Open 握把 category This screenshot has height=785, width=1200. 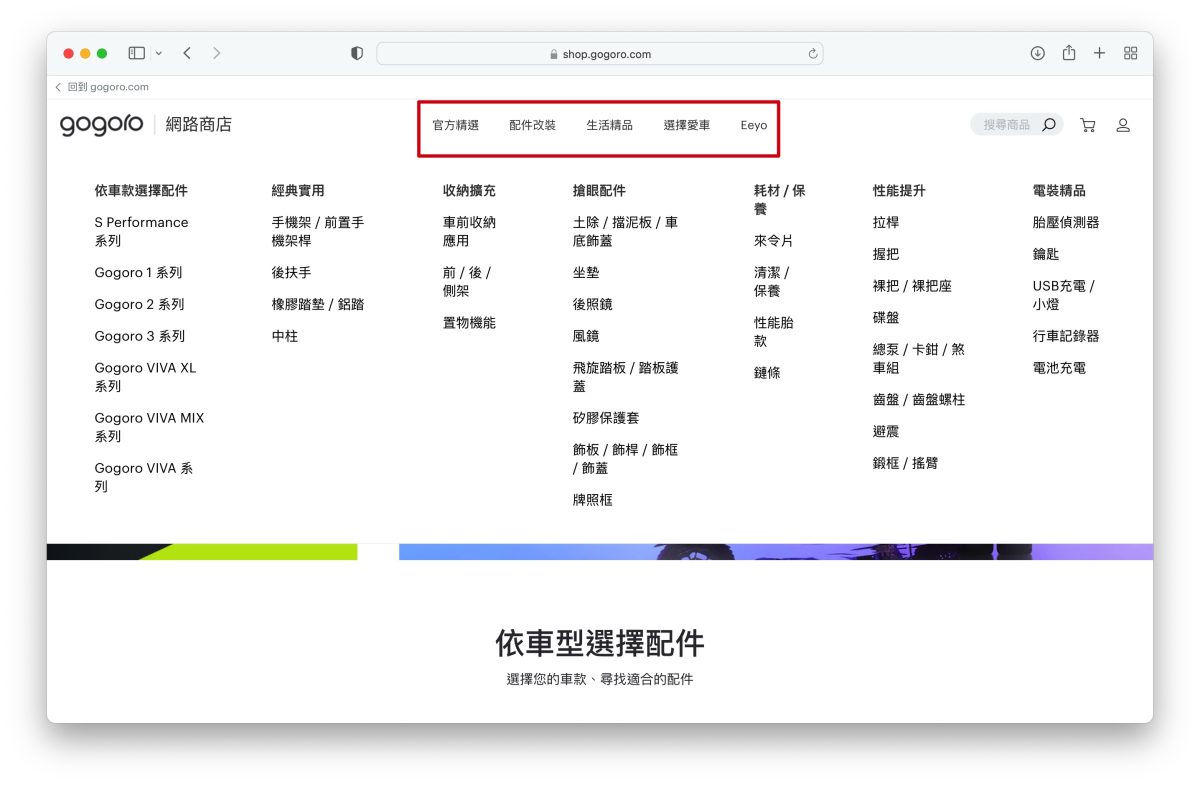tap(886, 254)
